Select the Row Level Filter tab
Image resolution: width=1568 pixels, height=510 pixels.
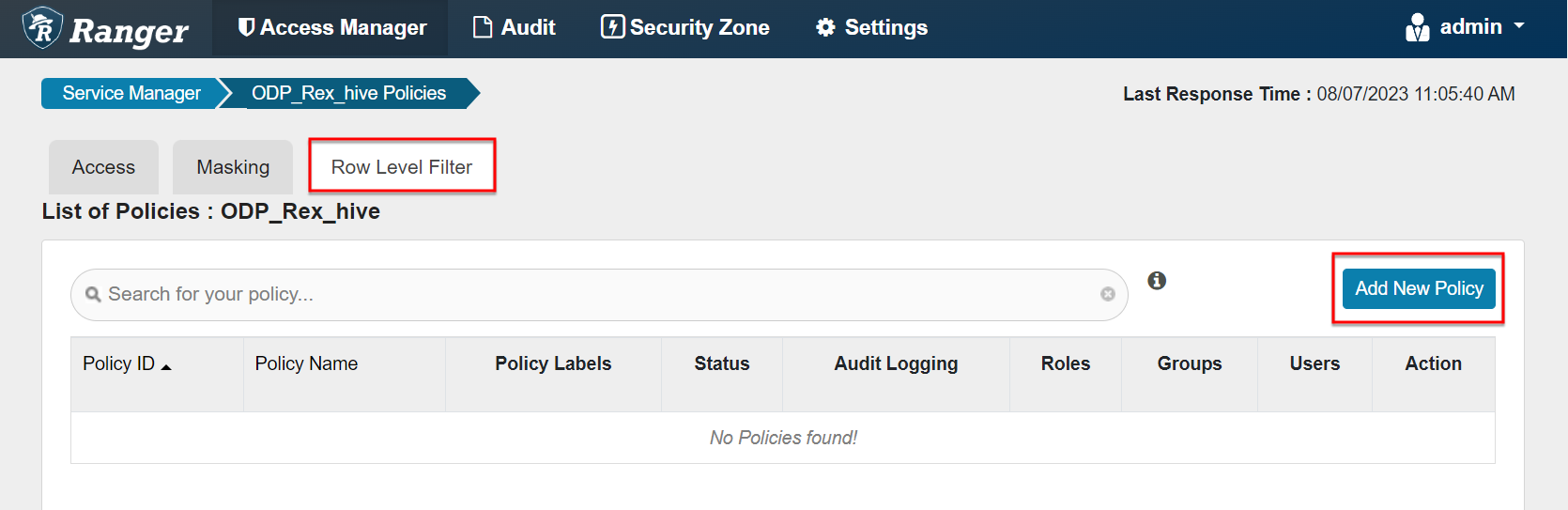[x=402, y=167]
